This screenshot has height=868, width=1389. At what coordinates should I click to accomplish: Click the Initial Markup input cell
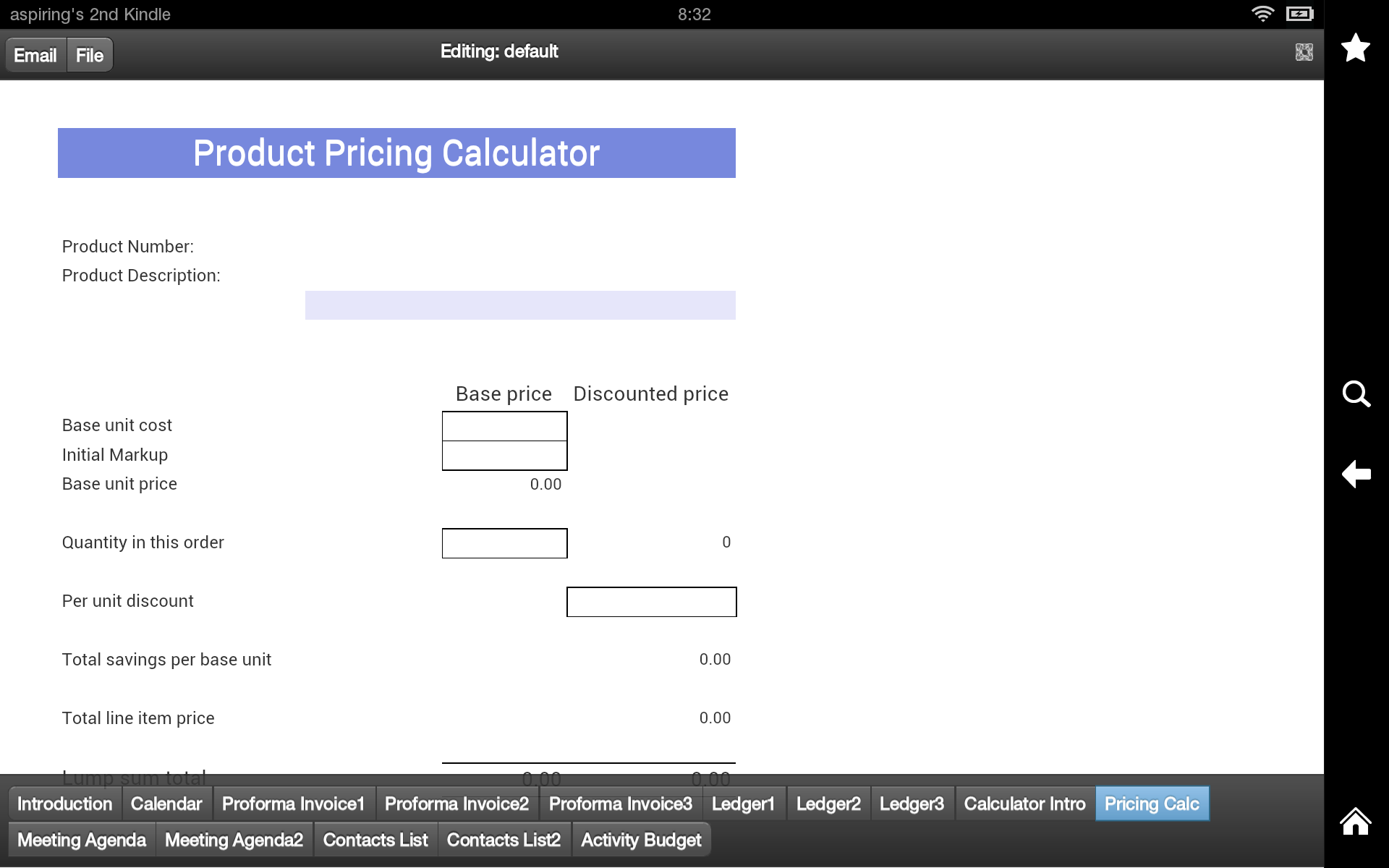[504, 456]
